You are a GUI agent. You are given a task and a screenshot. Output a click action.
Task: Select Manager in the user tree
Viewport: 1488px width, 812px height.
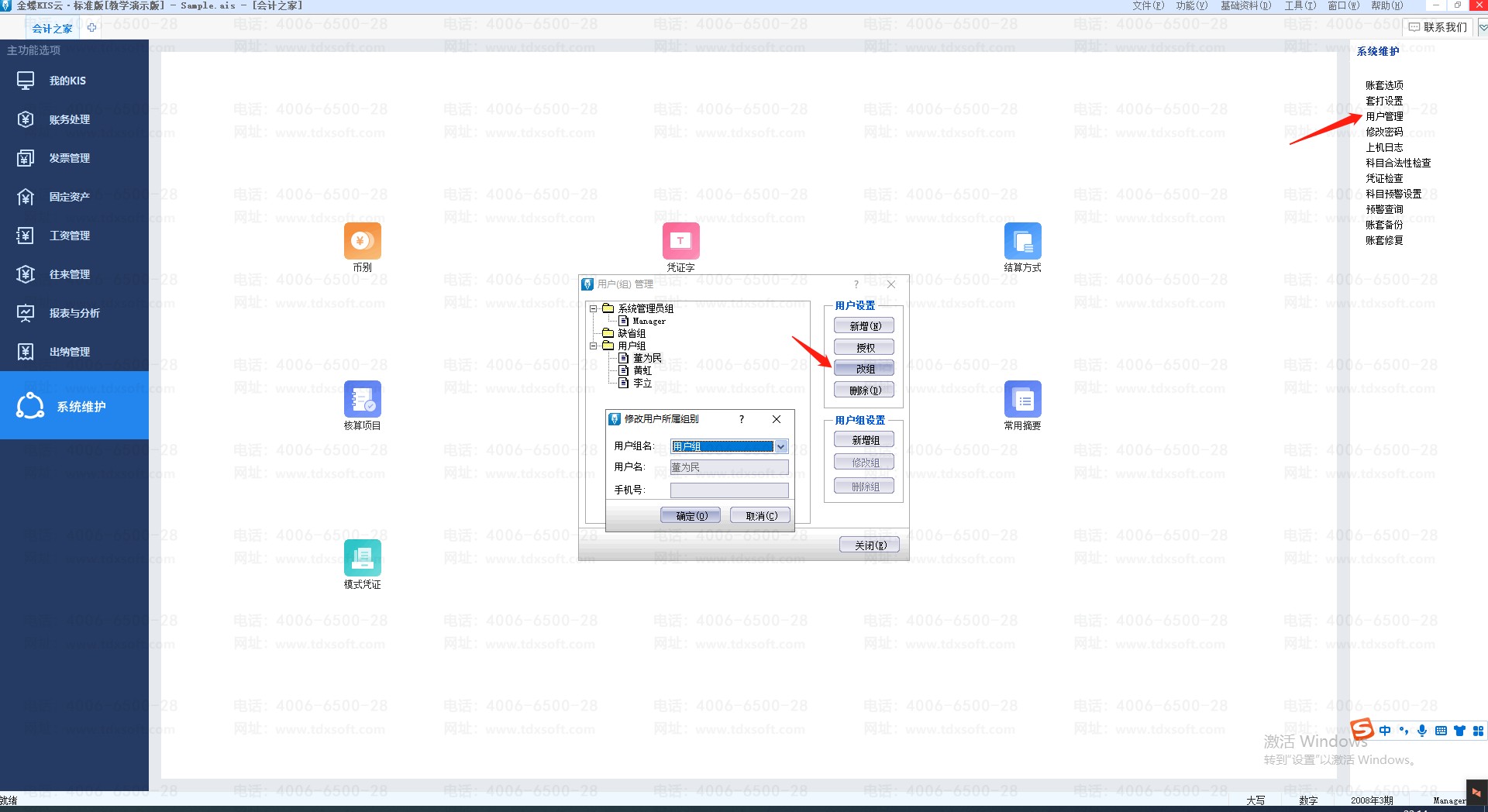649,321
